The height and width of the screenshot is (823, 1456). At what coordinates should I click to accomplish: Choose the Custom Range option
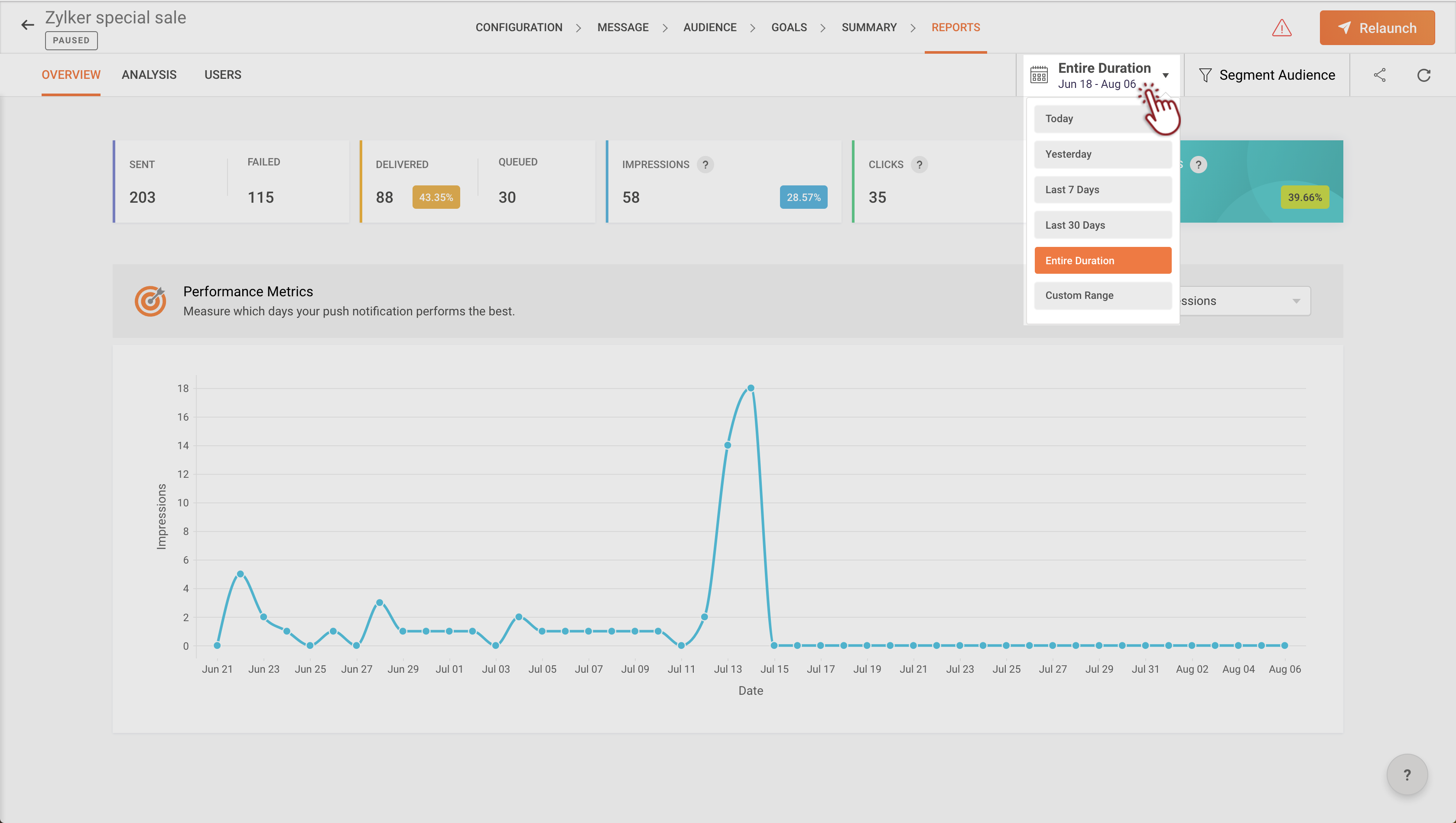coord(1102,295)
